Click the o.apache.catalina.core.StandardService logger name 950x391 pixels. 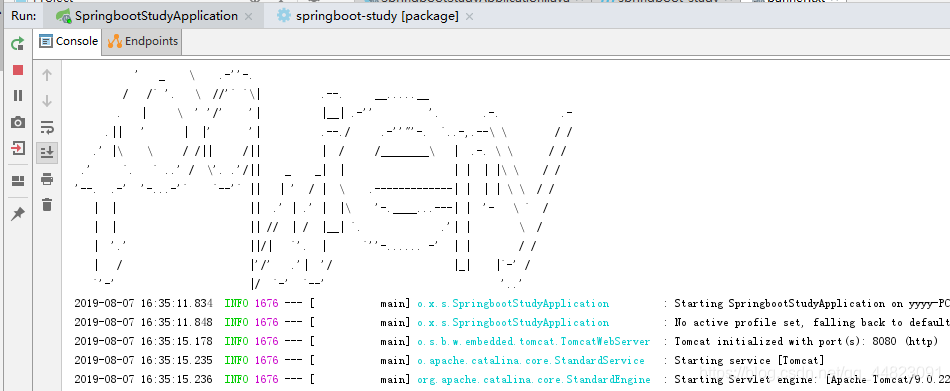531,361
